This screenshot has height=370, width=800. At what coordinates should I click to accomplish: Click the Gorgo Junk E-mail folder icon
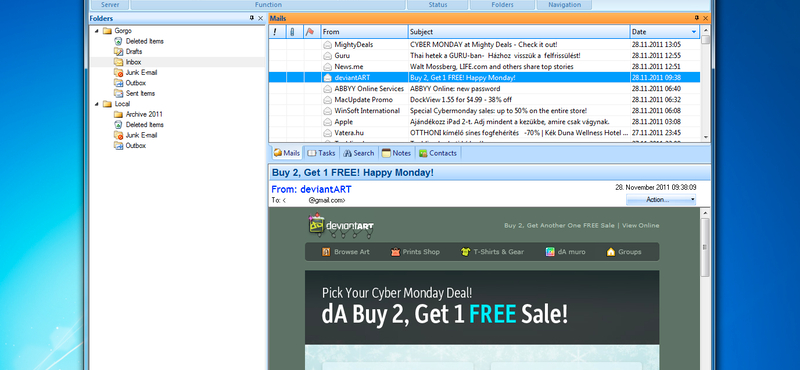click(x=118, y=72)
